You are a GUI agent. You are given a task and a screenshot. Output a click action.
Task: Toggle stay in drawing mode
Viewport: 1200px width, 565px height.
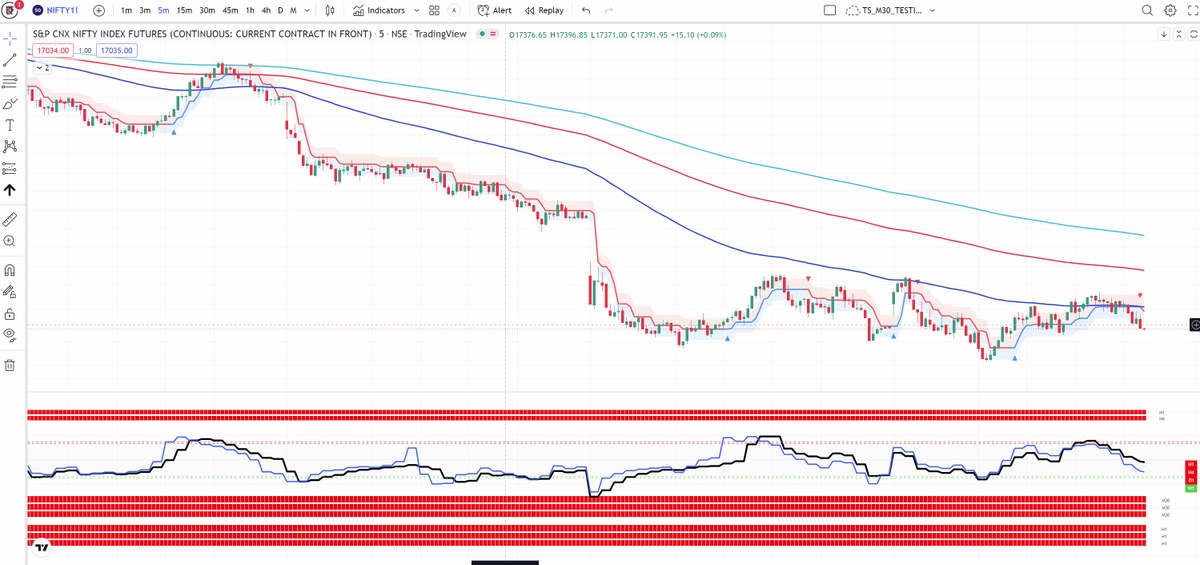[10, 292]
